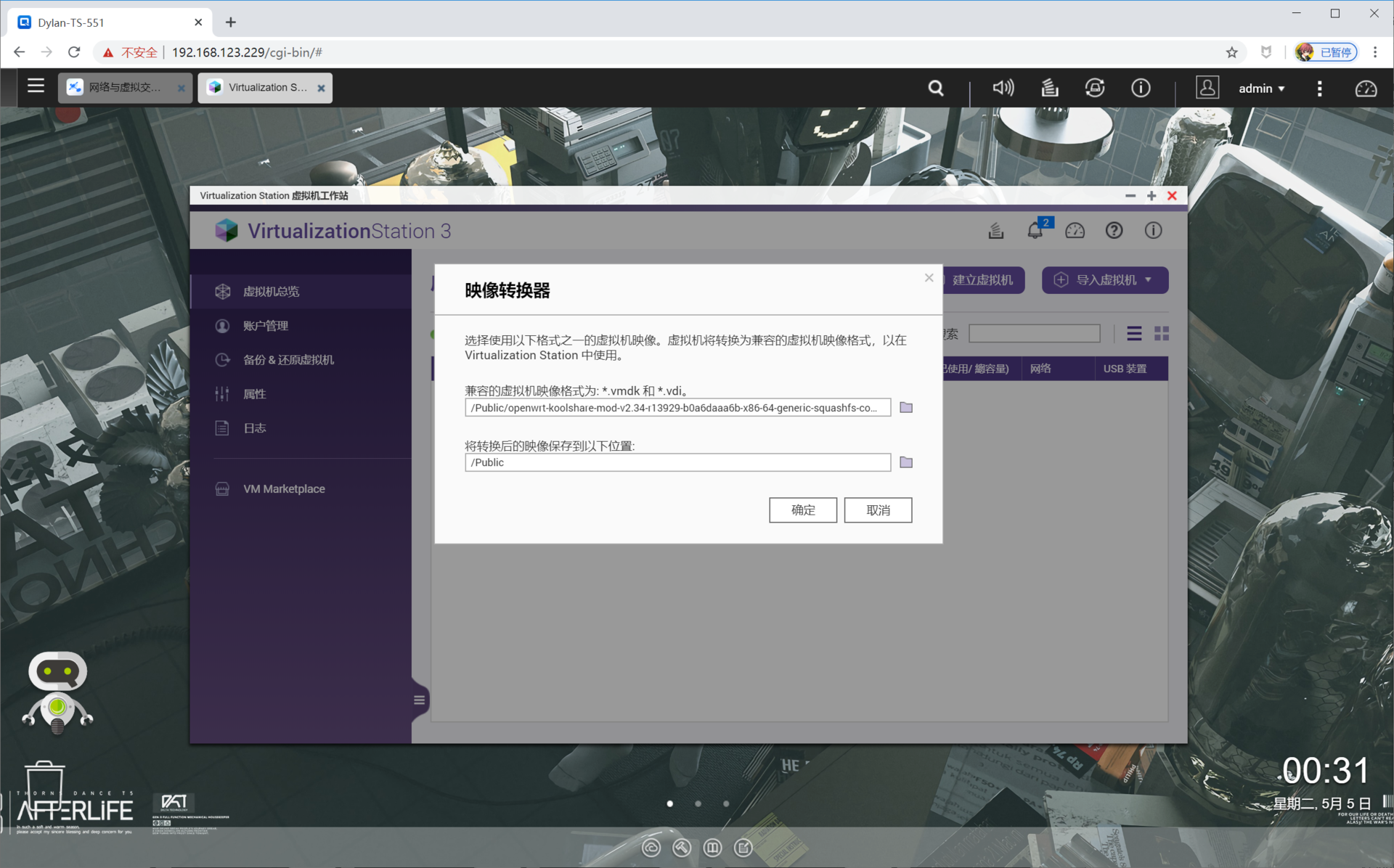Switch to list view of virtual machines
The width and height of the screenshot is (1394, 868).
pyautogui.click(x=1134, y=333)
